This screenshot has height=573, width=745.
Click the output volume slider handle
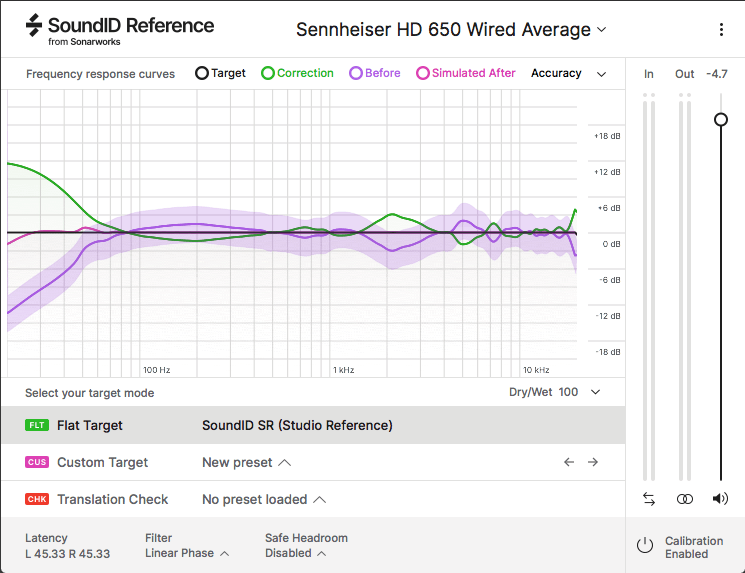tap(720, 119)
